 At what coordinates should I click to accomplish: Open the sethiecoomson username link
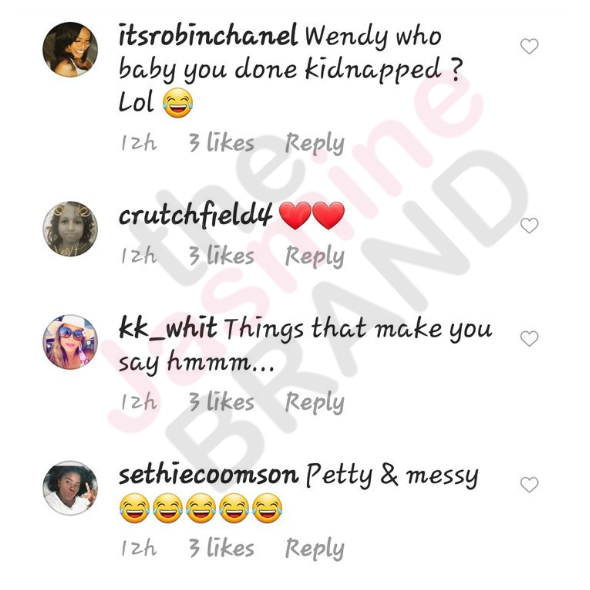(x=209, y=475)
